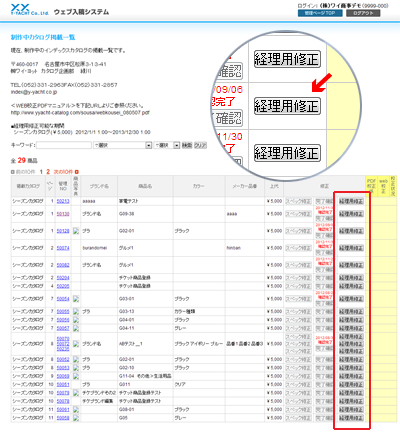
Task: Open the product photo icon for item 50079
Action: click(x=76, y=393)
